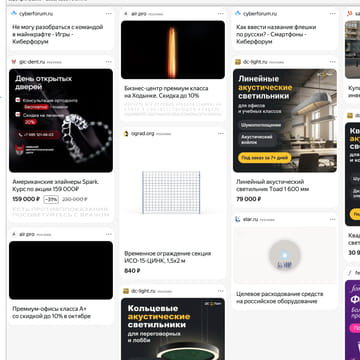360x360 pixels.
Task: Click the ograd.org favicon
Action: (126, 134)
